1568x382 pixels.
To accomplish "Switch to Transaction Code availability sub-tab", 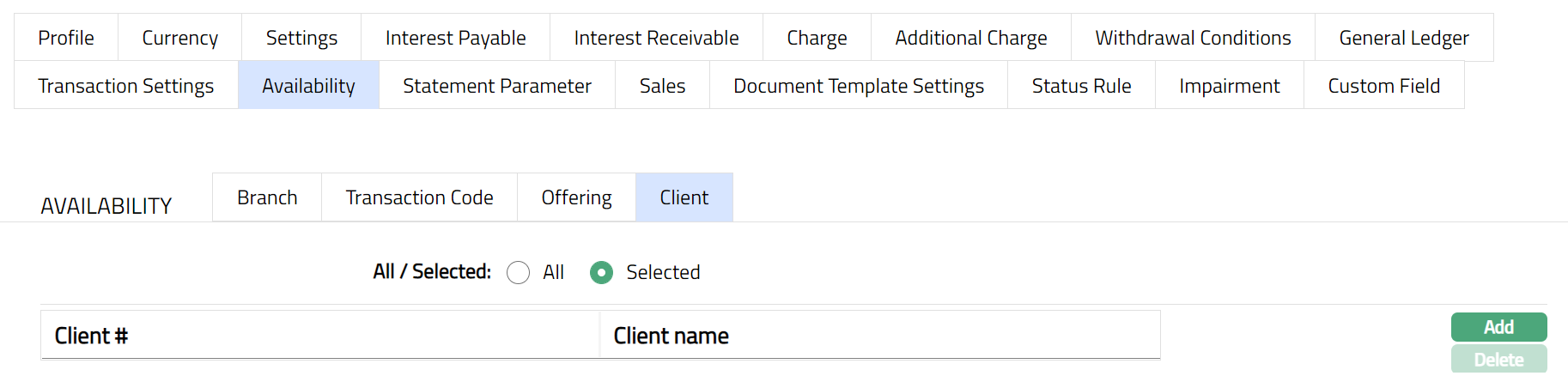I will [x=419, y=197].
